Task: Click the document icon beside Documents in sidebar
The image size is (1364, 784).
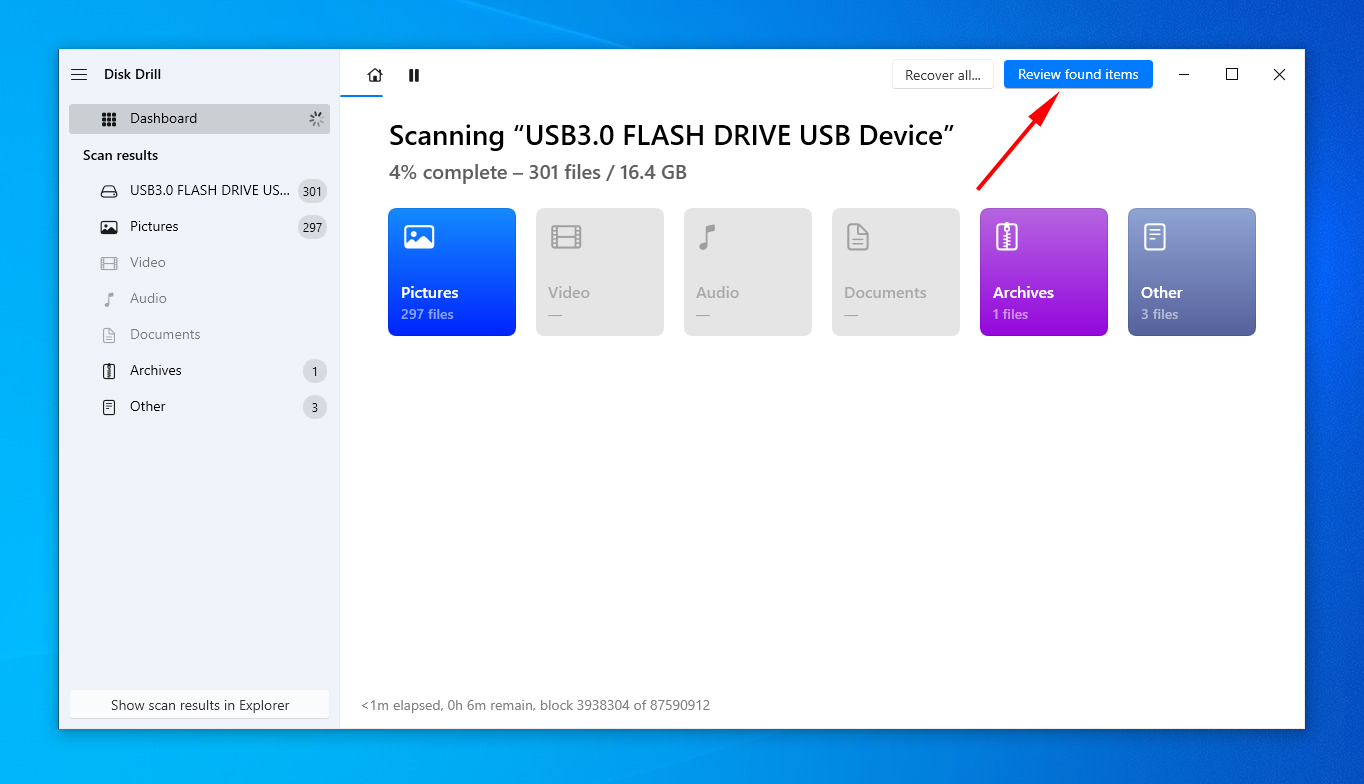Action: pos(109,335)
